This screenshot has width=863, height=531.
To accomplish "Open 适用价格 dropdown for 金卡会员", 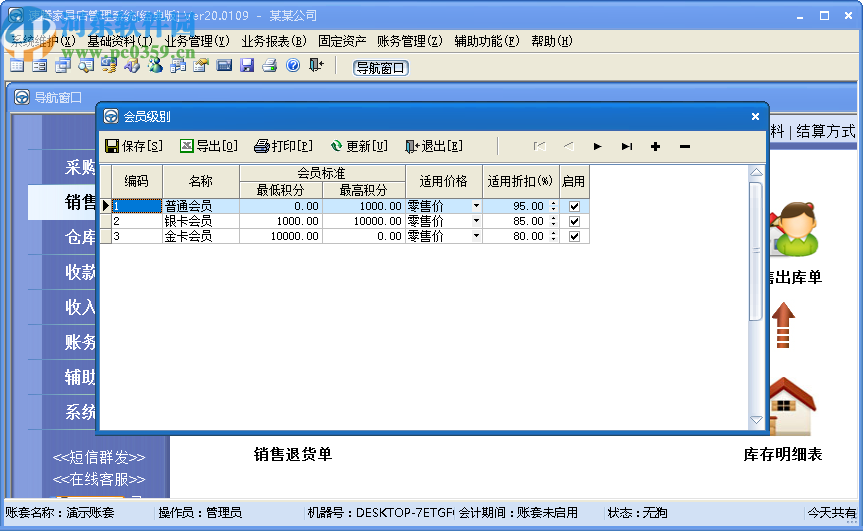I will (476, 236).
